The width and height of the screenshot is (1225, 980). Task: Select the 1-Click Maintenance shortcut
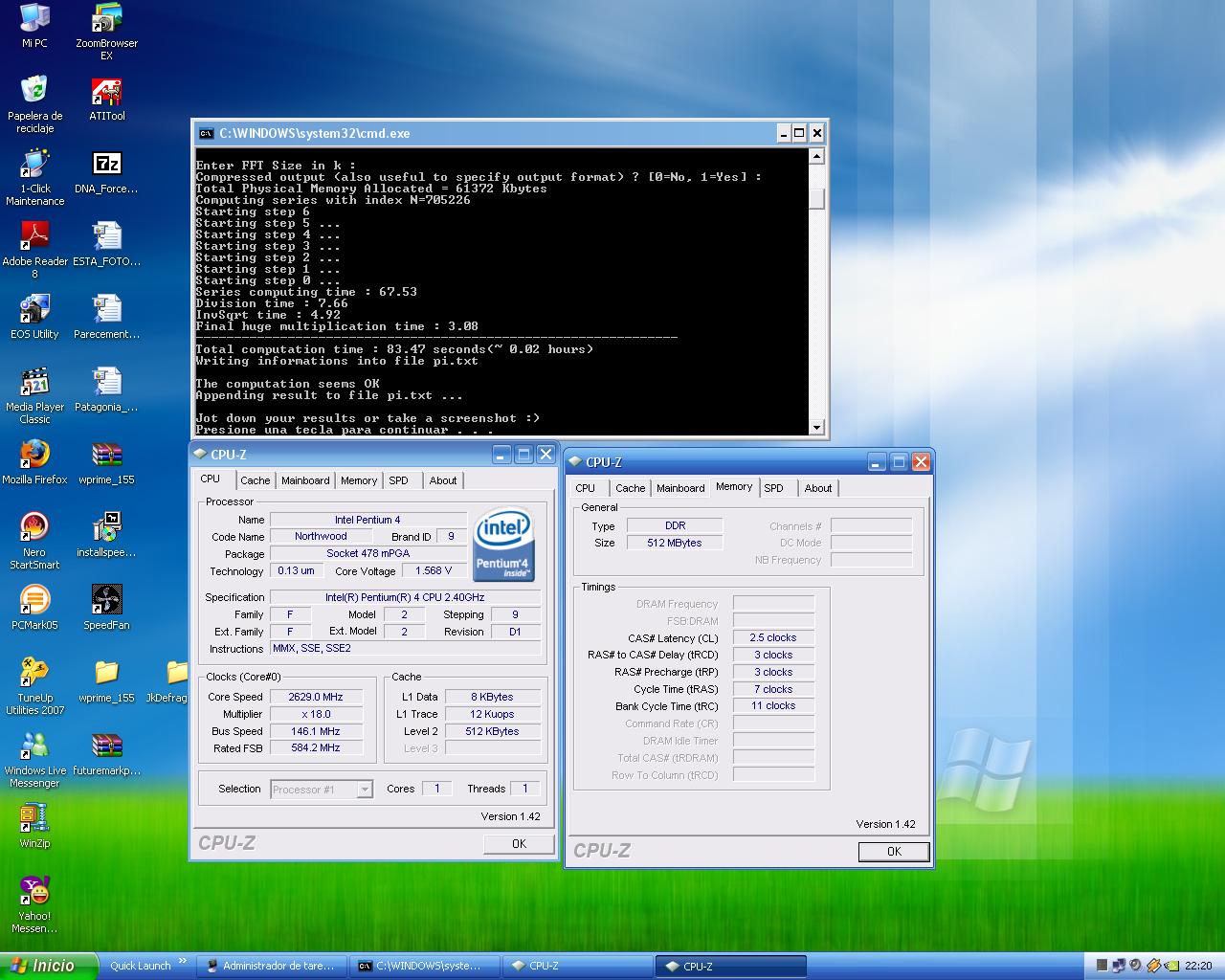(34, 177)
